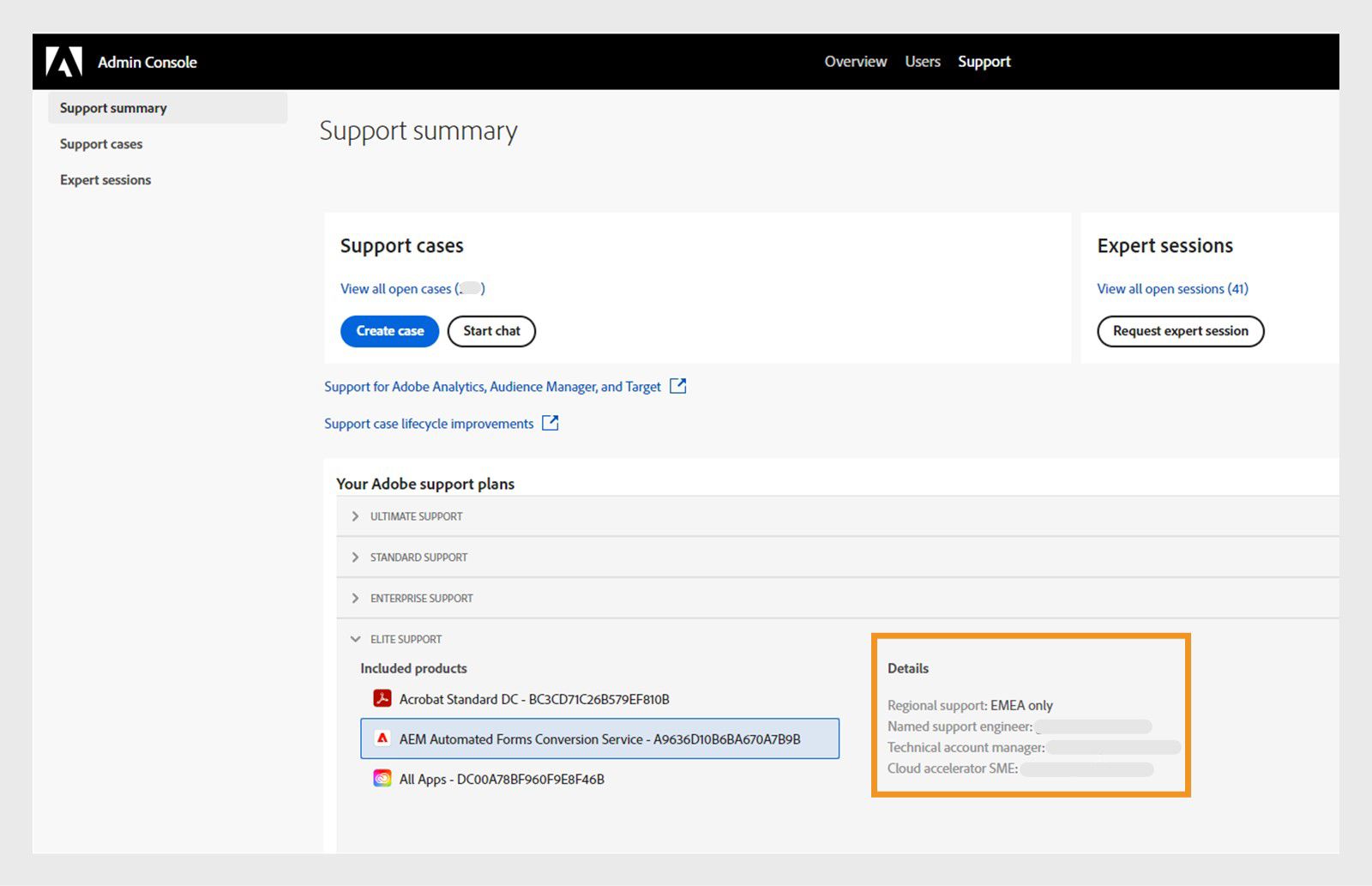This screenshot has height=886, width=1372.
Task: Click the Admin Console title
Action: 147,62
